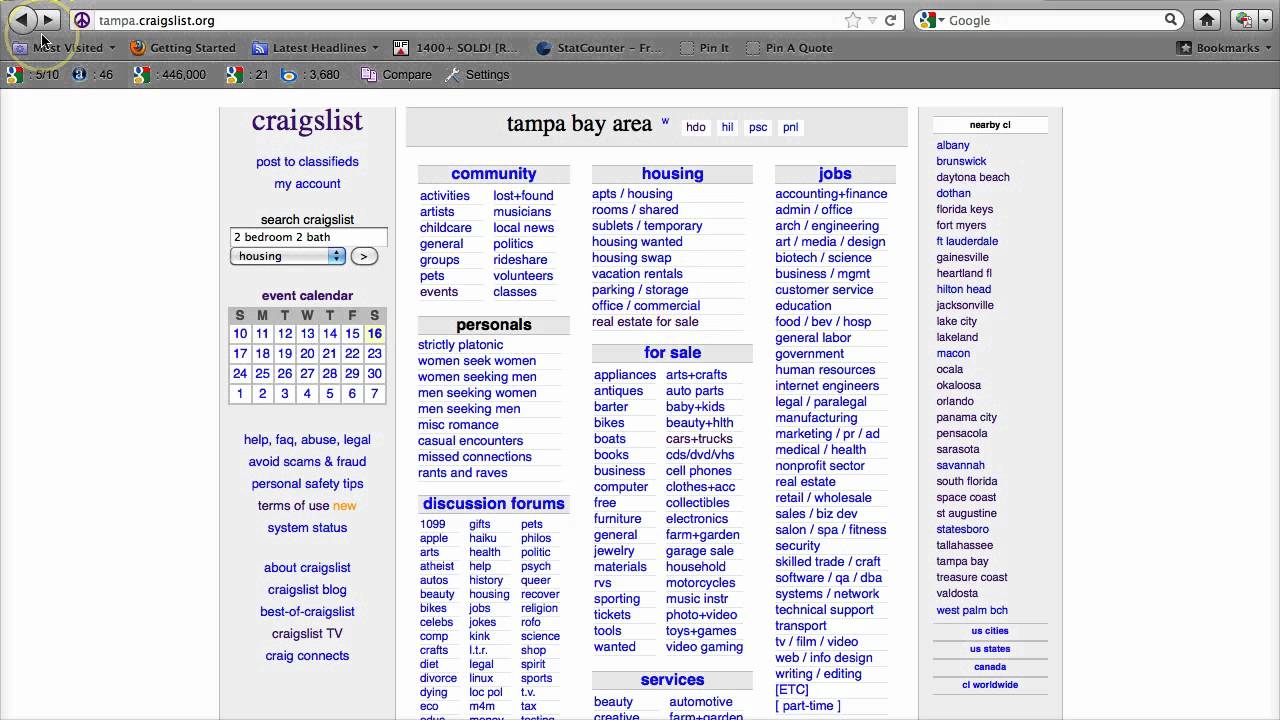Open the URL history dropdown arrow
The image size is (1280, 720).
[x=872, y=20]
